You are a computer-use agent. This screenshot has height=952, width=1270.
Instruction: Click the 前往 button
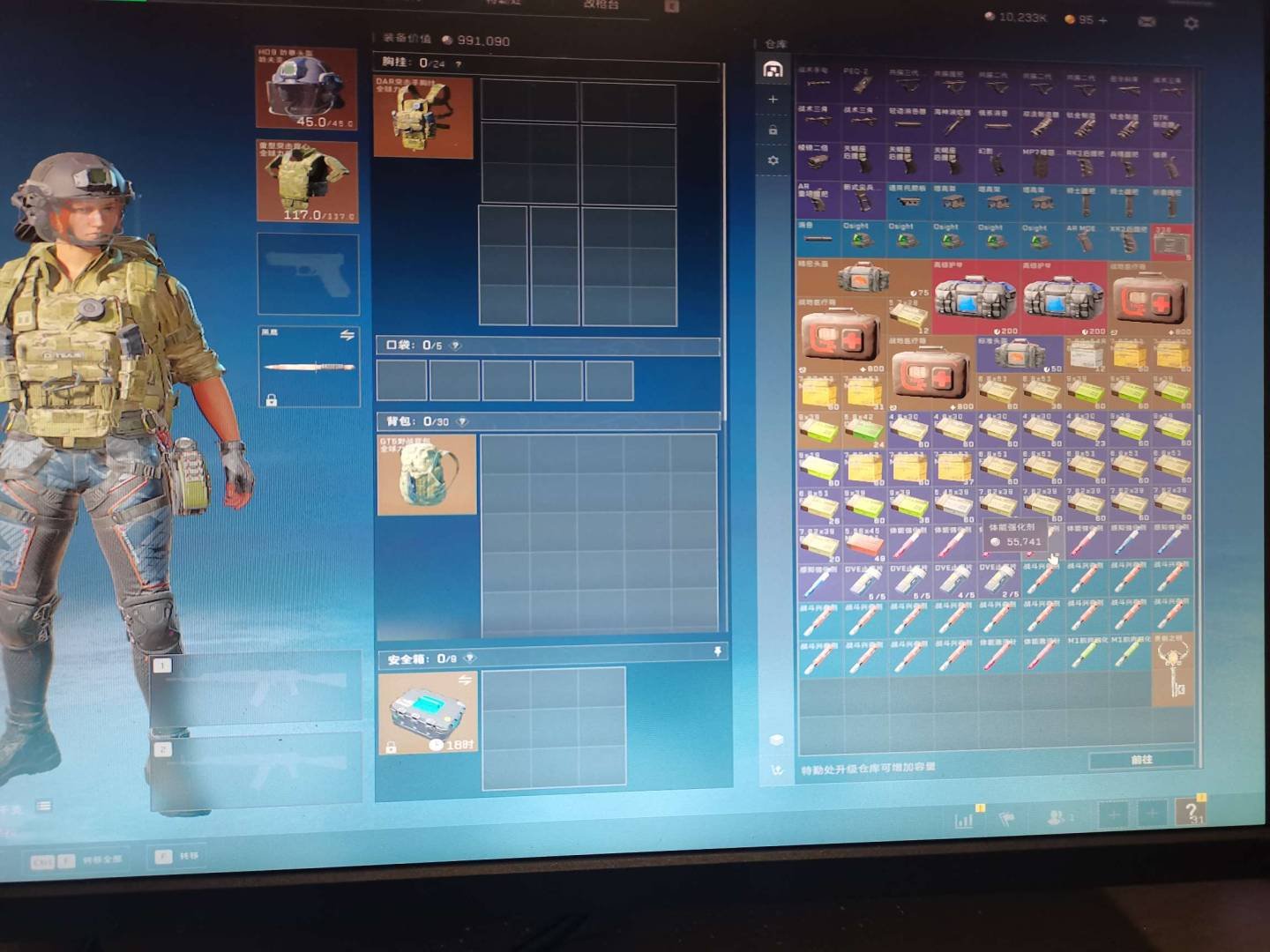1142,760
